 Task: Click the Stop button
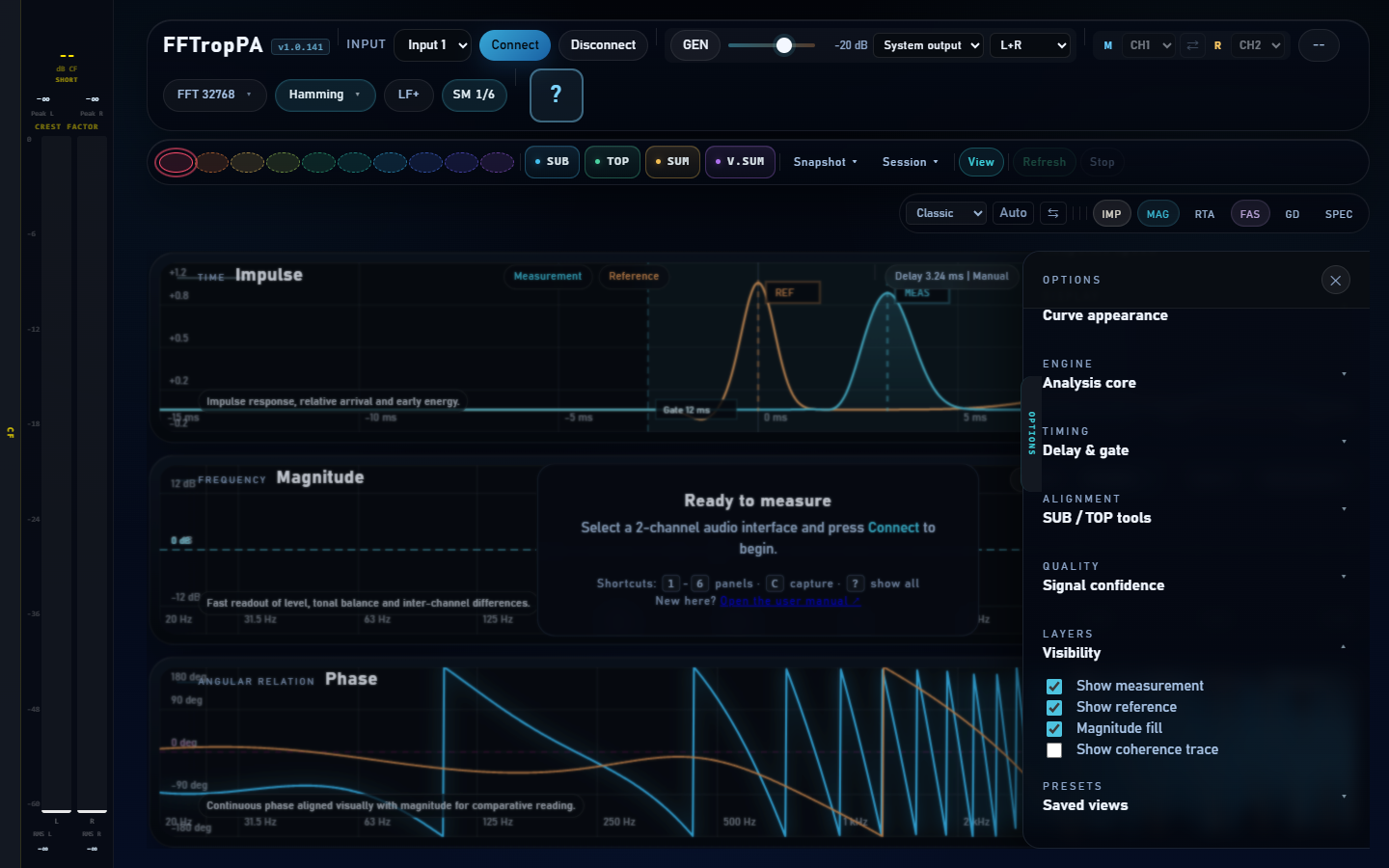click(1103, 162)
